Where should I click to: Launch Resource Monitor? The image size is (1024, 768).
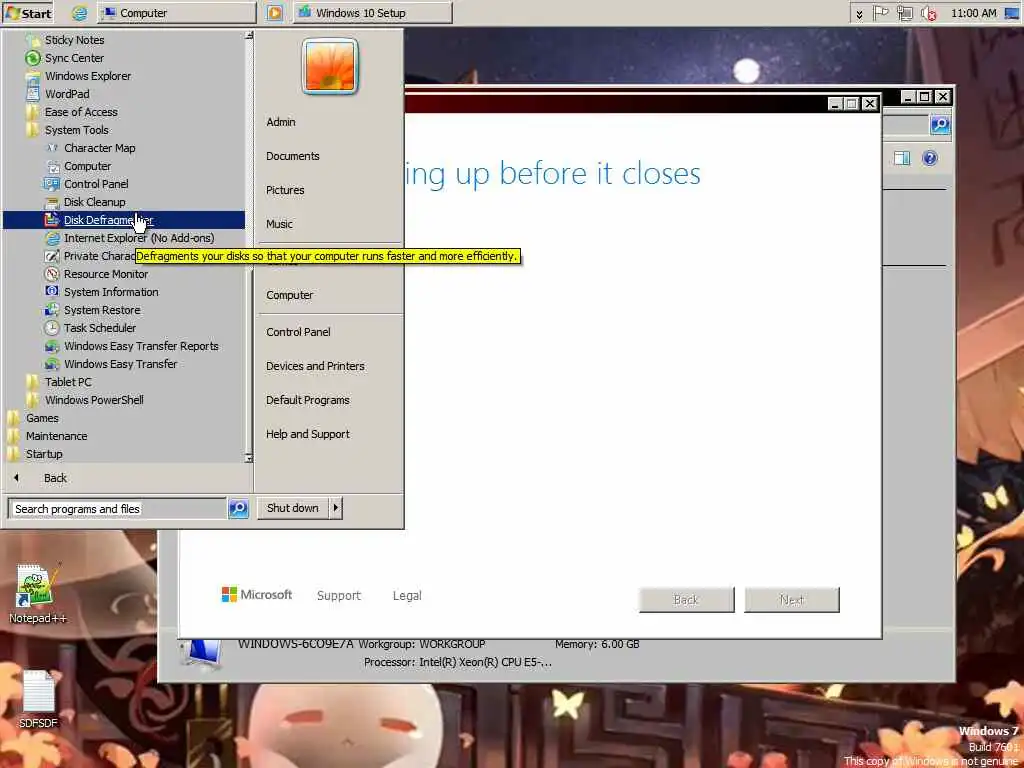click(x=106, y=274)
